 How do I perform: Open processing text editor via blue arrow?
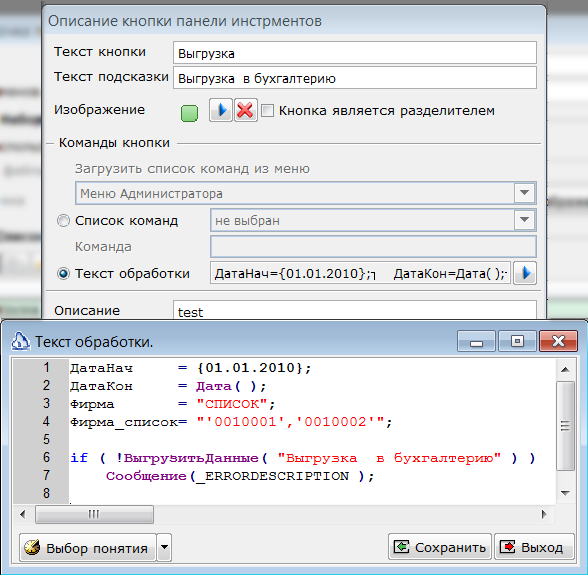pyautogui.click(x=525, y=273)
